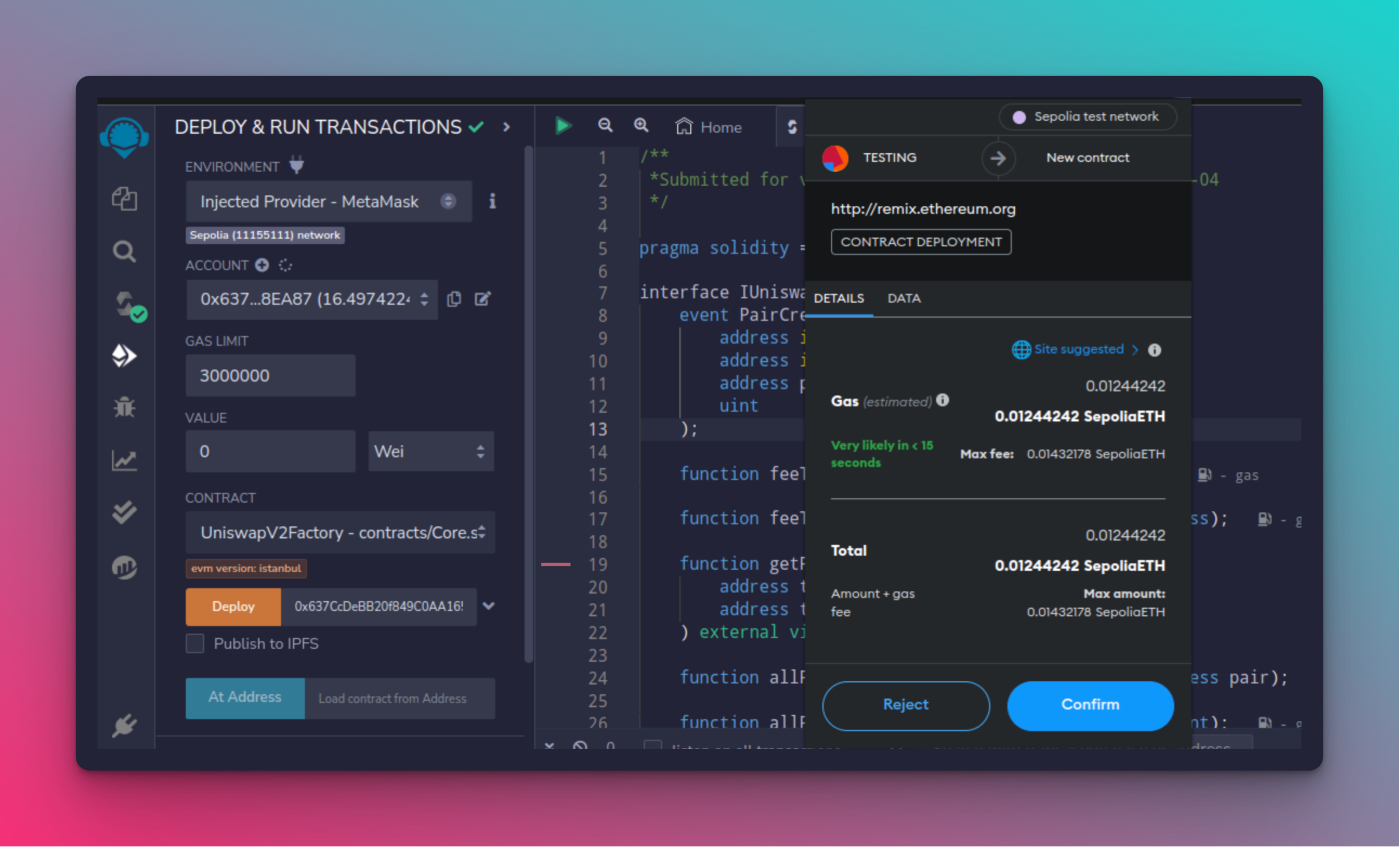Click the arrow between TESTING and New contract
1400x847 pixels.
(x=998, y=158)
